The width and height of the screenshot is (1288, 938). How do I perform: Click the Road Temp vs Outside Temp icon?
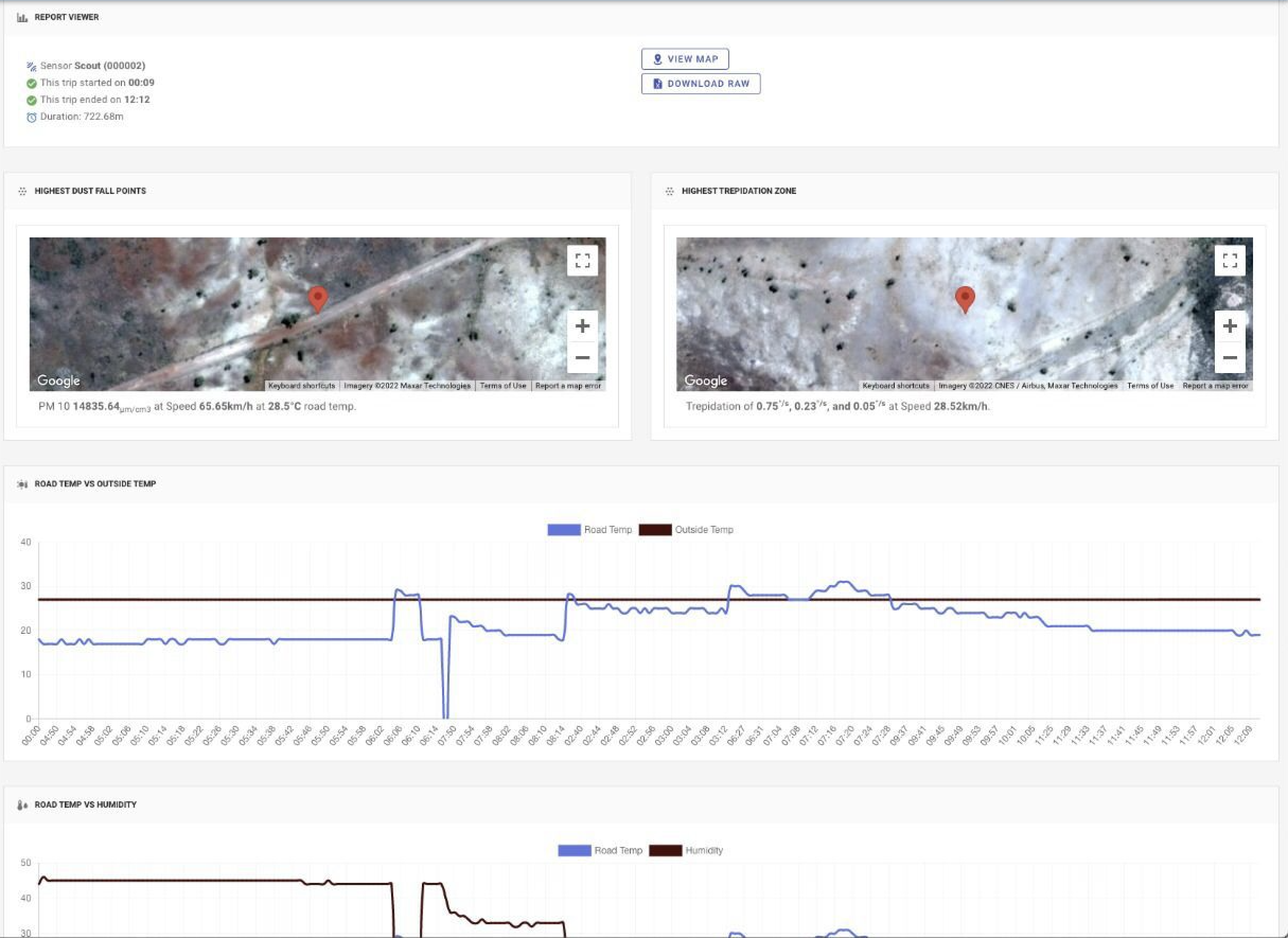pos(22,484)
